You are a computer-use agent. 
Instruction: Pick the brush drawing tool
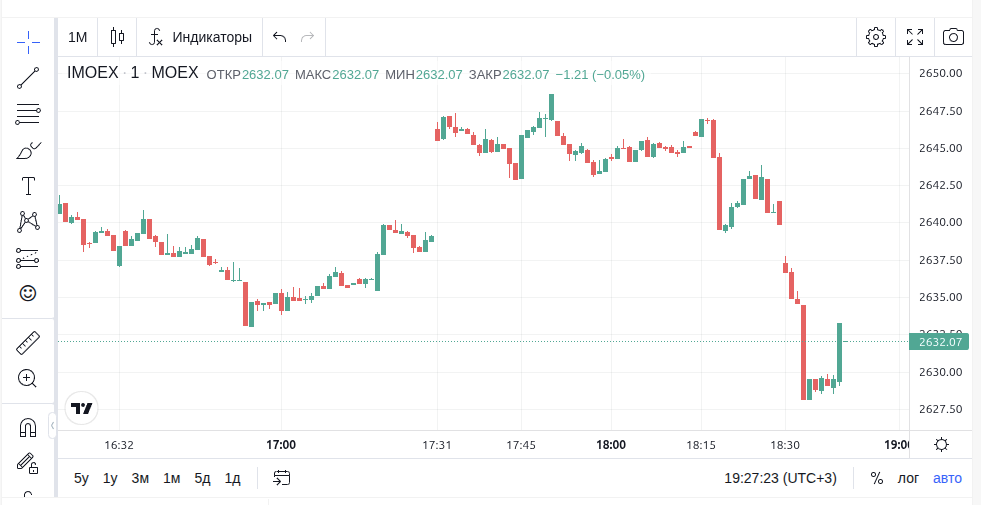click(28, 151)
